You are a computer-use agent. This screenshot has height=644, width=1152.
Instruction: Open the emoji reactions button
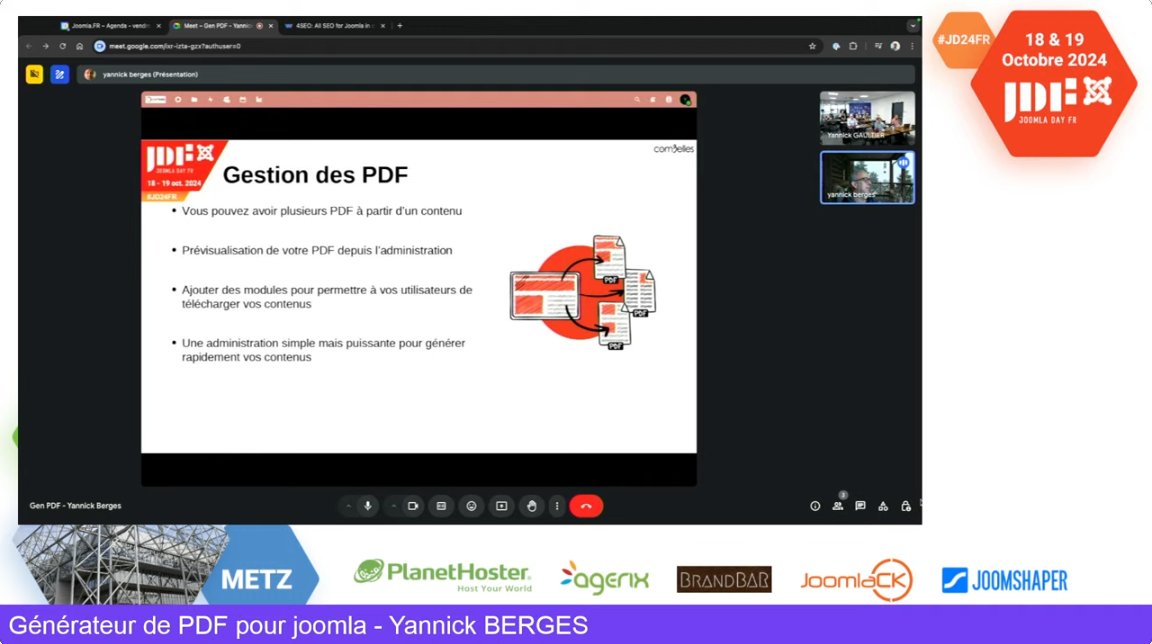[472, 506]
